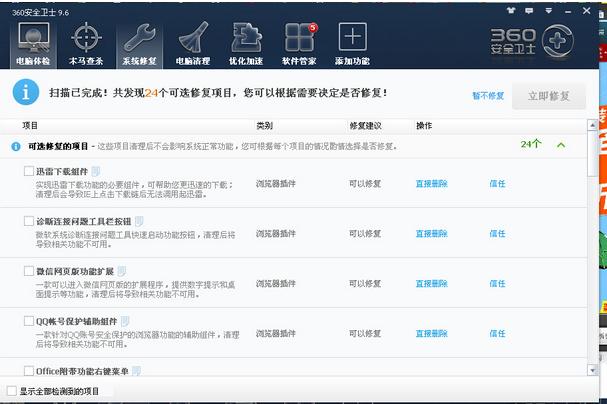The image size is (607, 404).
Task: Click the 操作 column header
Action: tap(424, 125)
